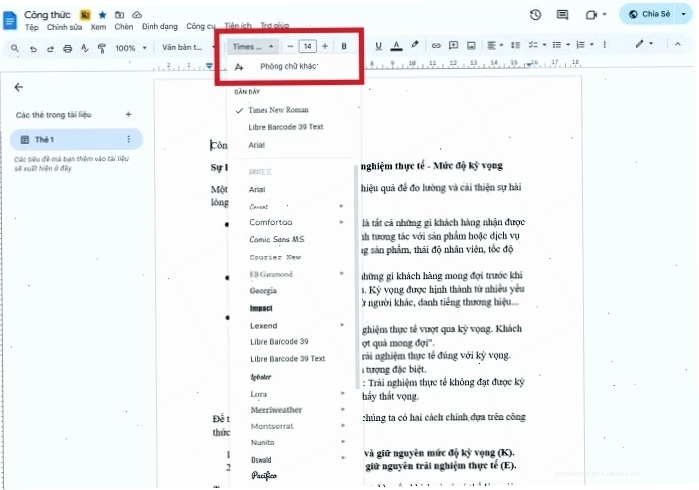699x490 pixels.
Task: Open the highlight color pen
Action: tap(415, 45)
